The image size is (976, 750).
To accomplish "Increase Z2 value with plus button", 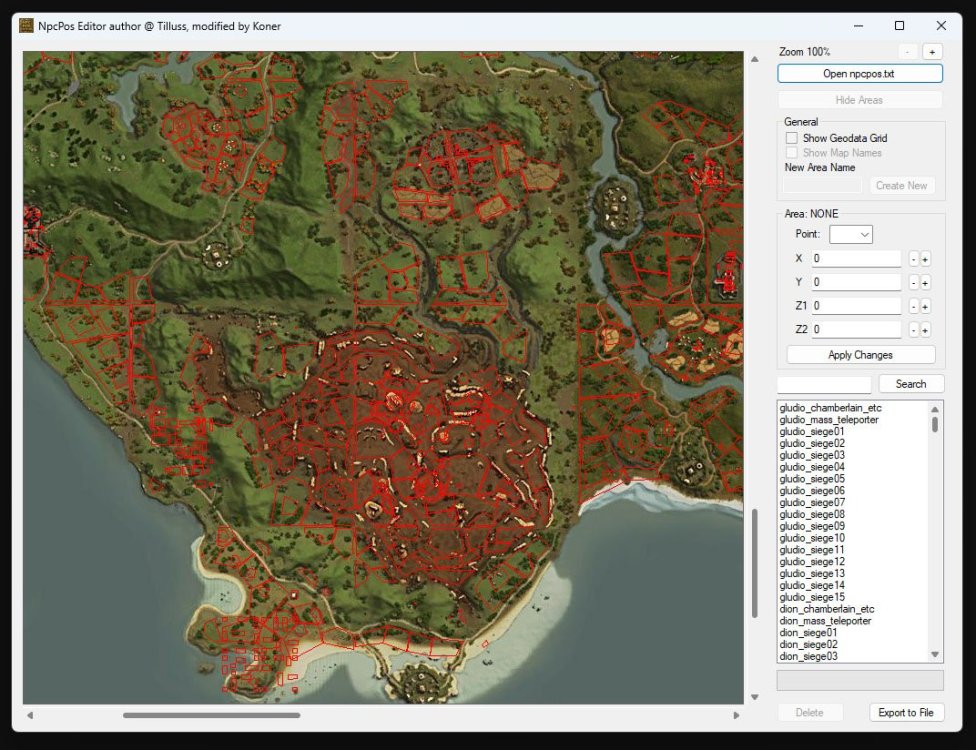I will [x=925, y=330].
